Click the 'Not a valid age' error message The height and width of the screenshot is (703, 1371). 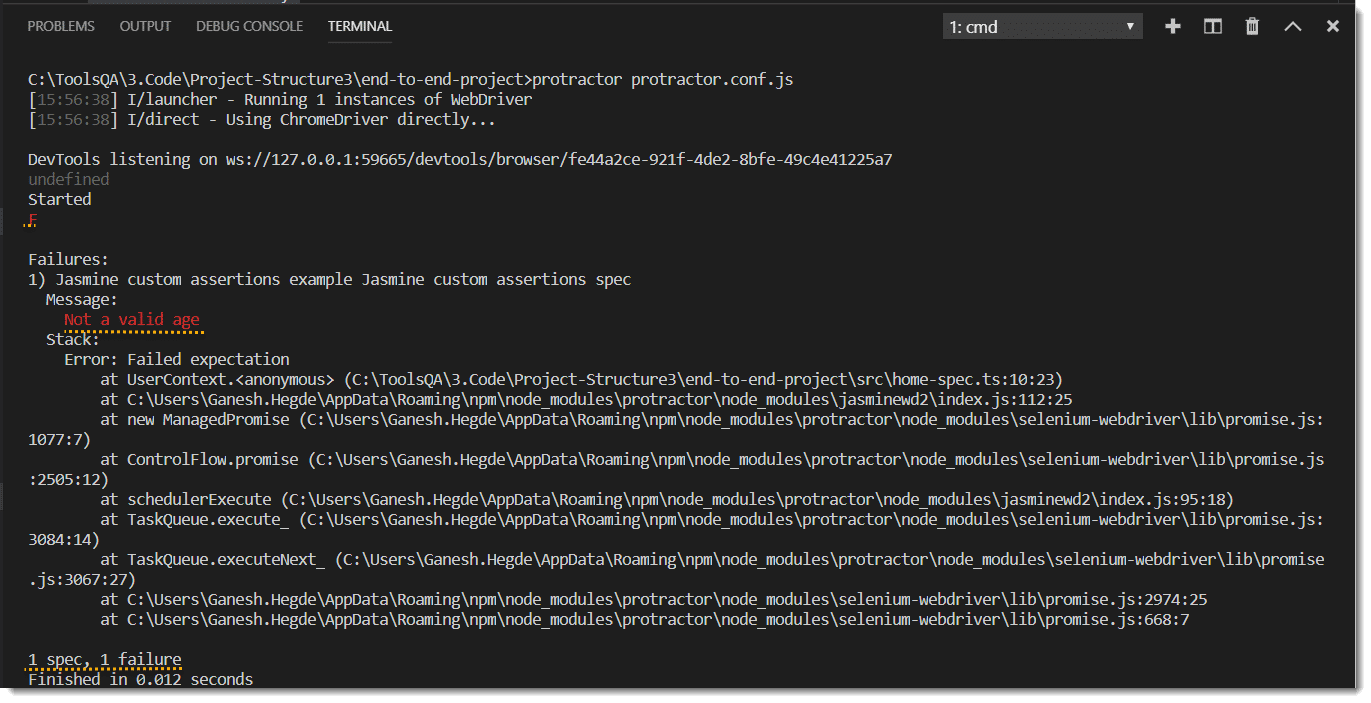[130, 318]
